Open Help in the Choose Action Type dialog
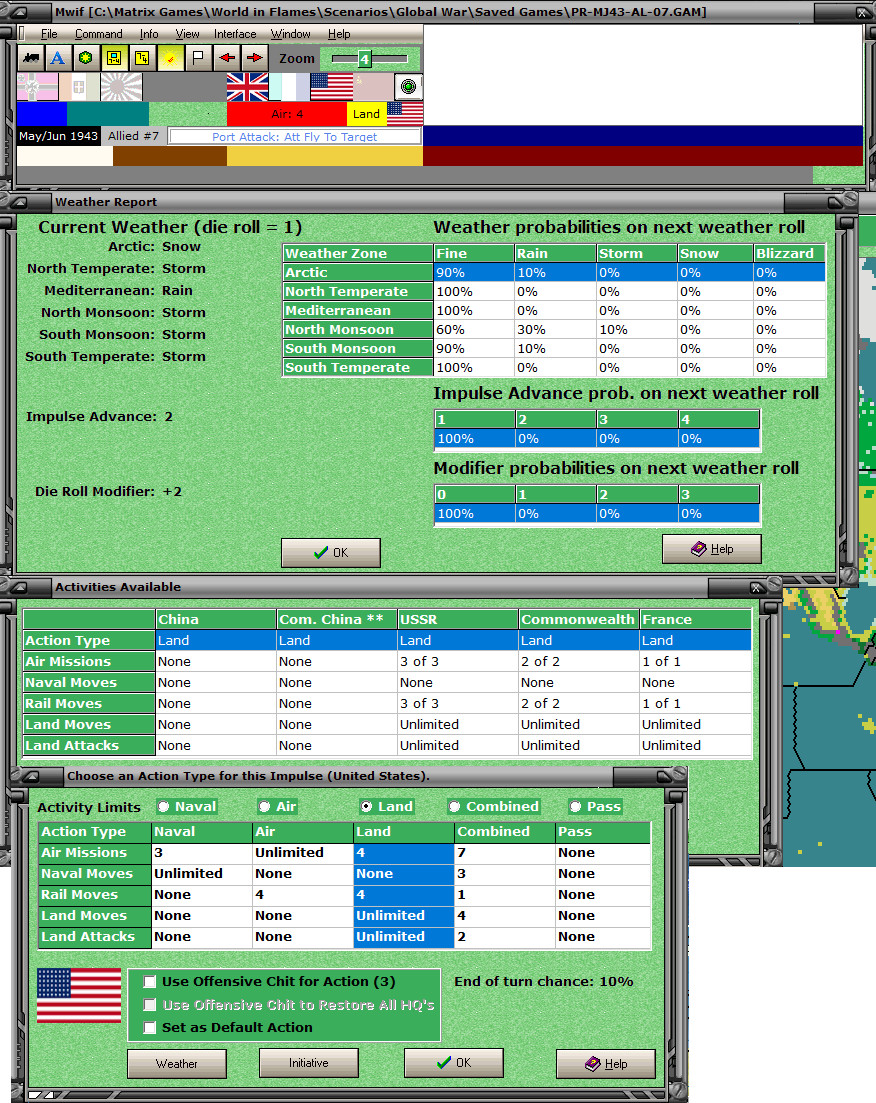The height and width of the screenshot is (1103, 876). point(606,1064)
